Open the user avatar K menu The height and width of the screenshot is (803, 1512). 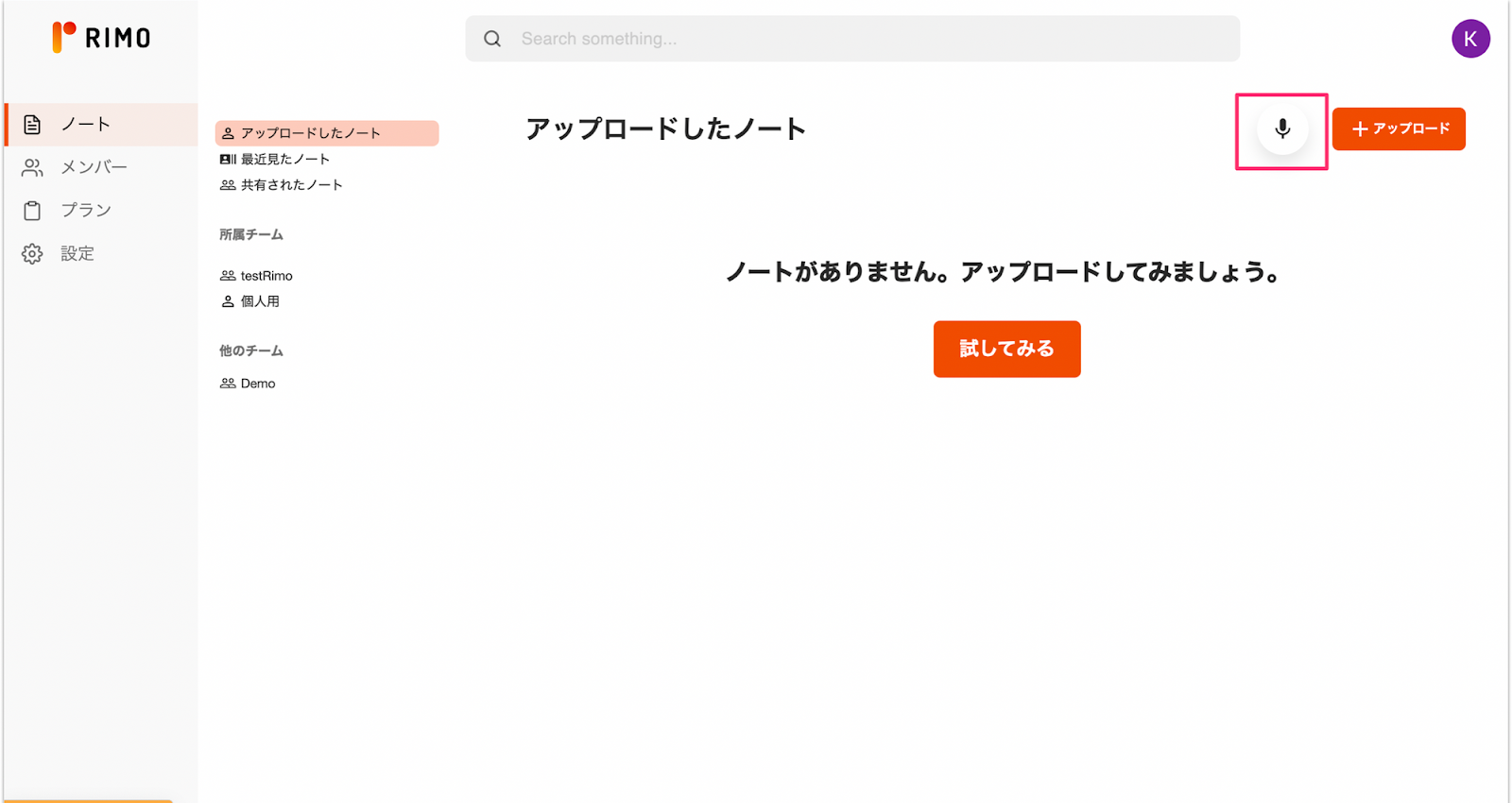click(1469, 39)
